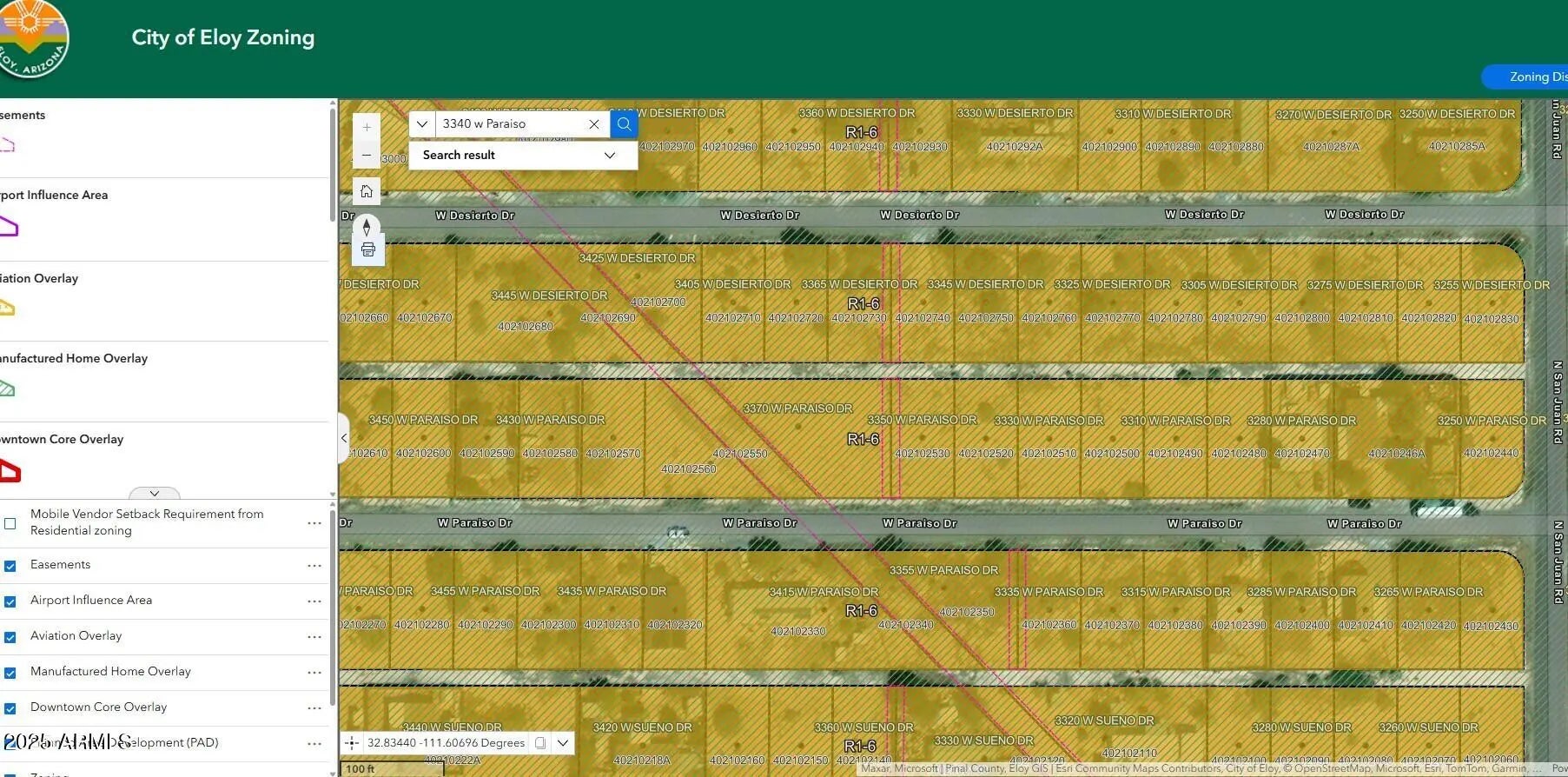Copy the displayed coordinates
This screenshot has height=777, width=1568.
540,743
